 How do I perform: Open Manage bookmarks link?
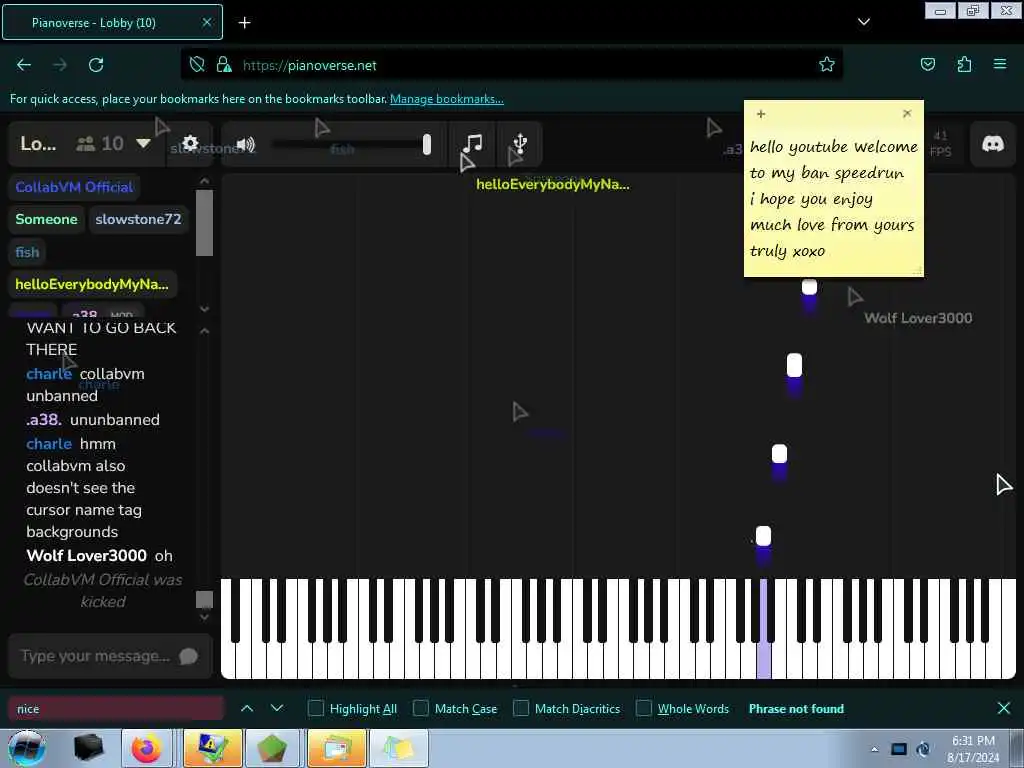click(x=447, y=99)
